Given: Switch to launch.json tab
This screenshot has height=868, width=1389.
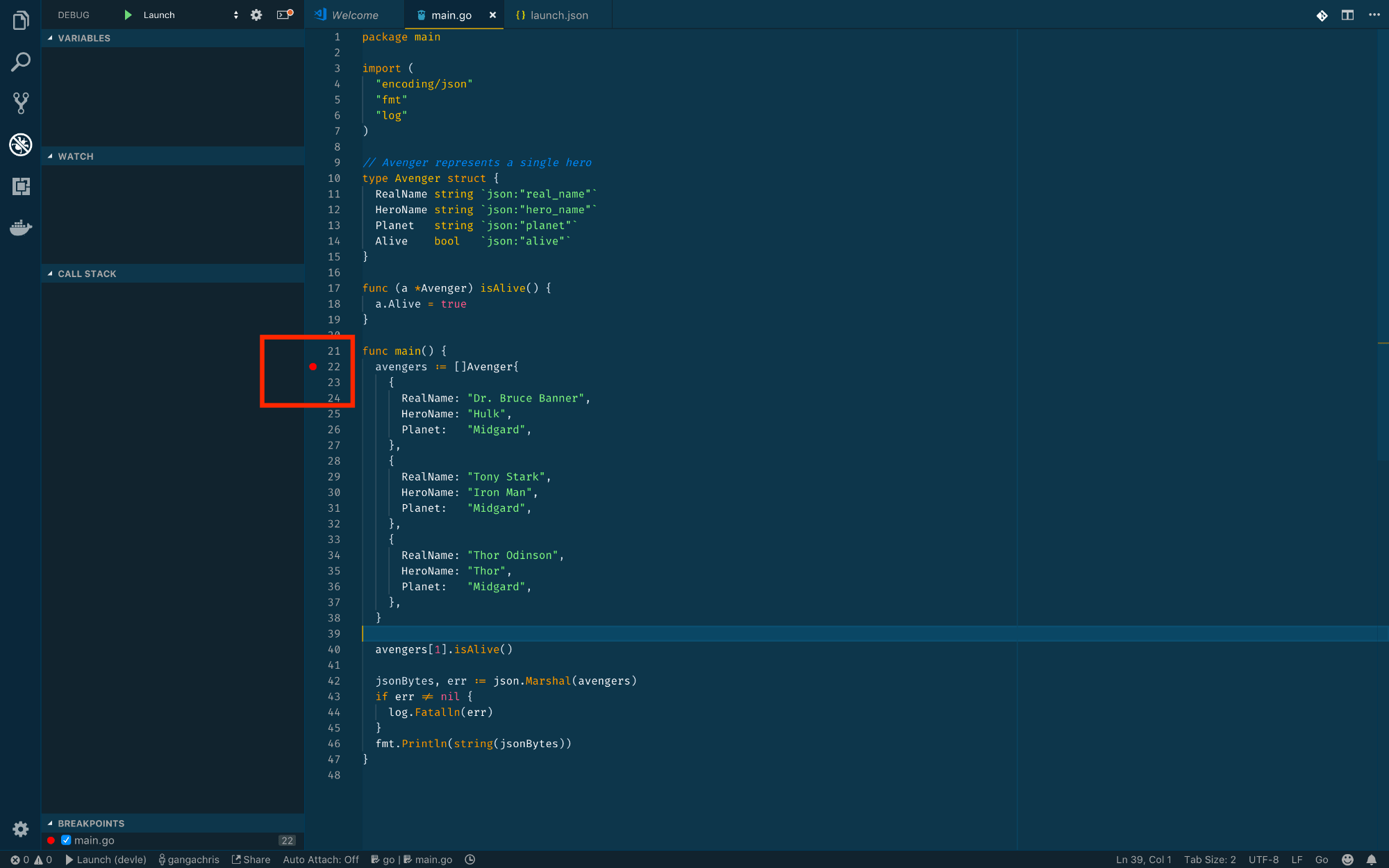Looking at the screenshot, I should click(555, 15).
